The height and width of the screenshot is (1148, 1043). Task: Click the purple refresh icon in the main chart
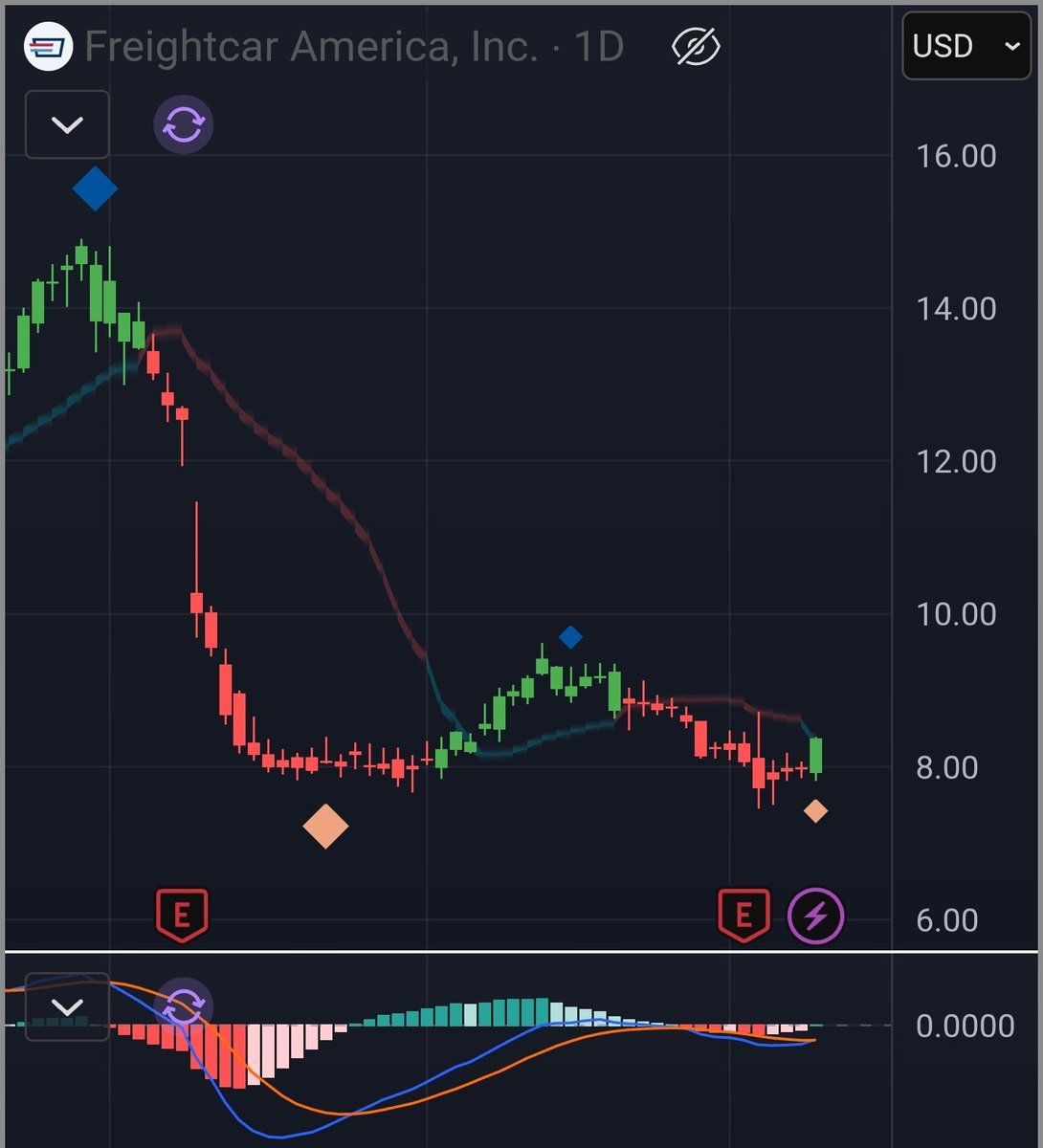[184, 124]
